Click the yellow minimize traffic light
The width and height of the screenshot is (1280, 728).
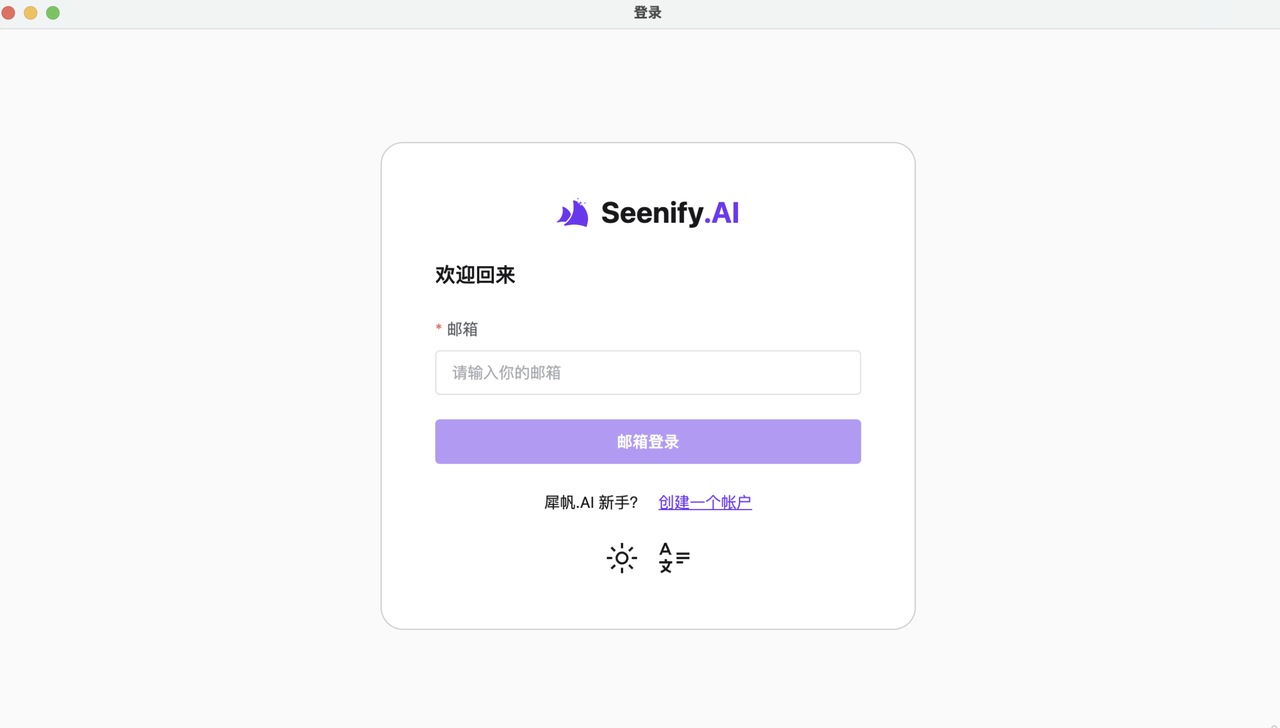pos(30,14)
